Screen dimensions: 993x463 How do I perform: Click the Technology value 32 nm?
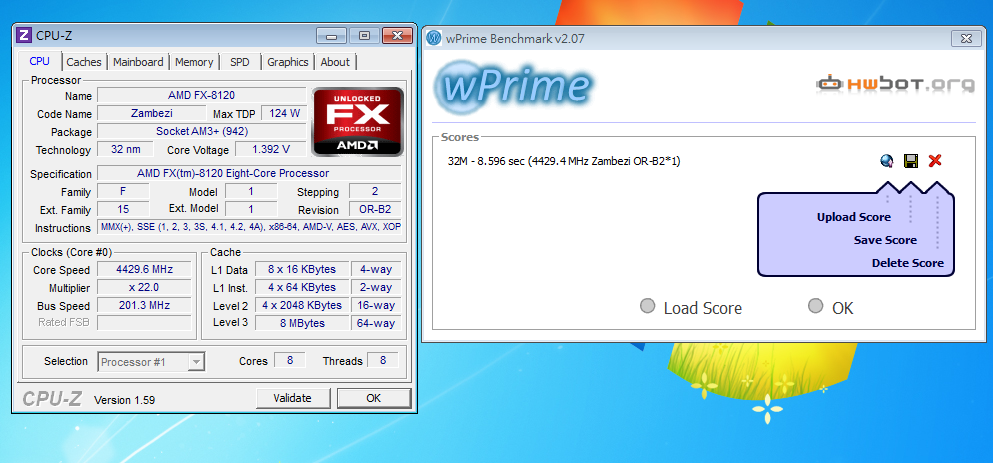(125, 149)
